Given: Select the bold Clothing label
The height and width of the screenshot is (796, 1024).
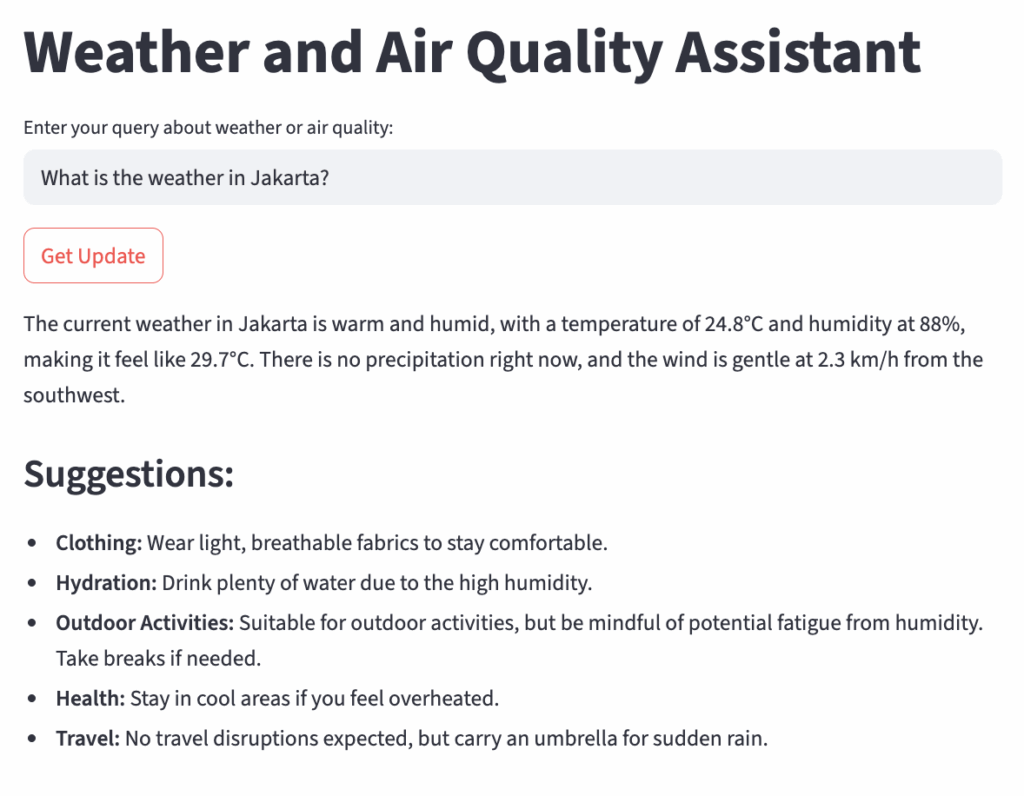Looking at the screenshot, I should (x=98, y=543).
